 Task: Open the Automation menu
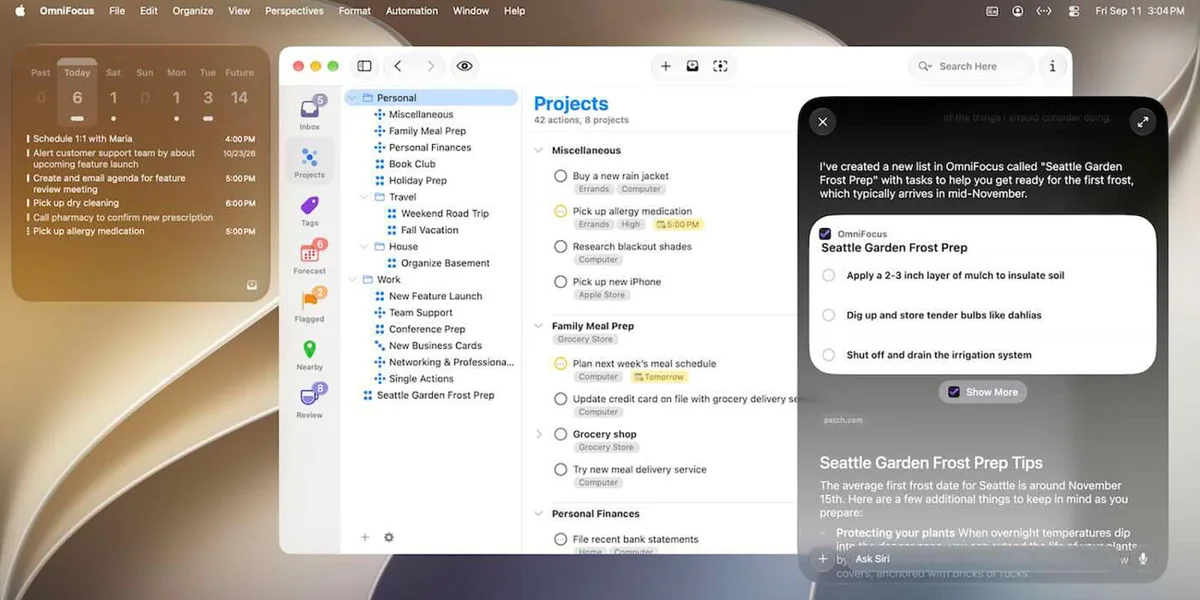pos(412,11)
